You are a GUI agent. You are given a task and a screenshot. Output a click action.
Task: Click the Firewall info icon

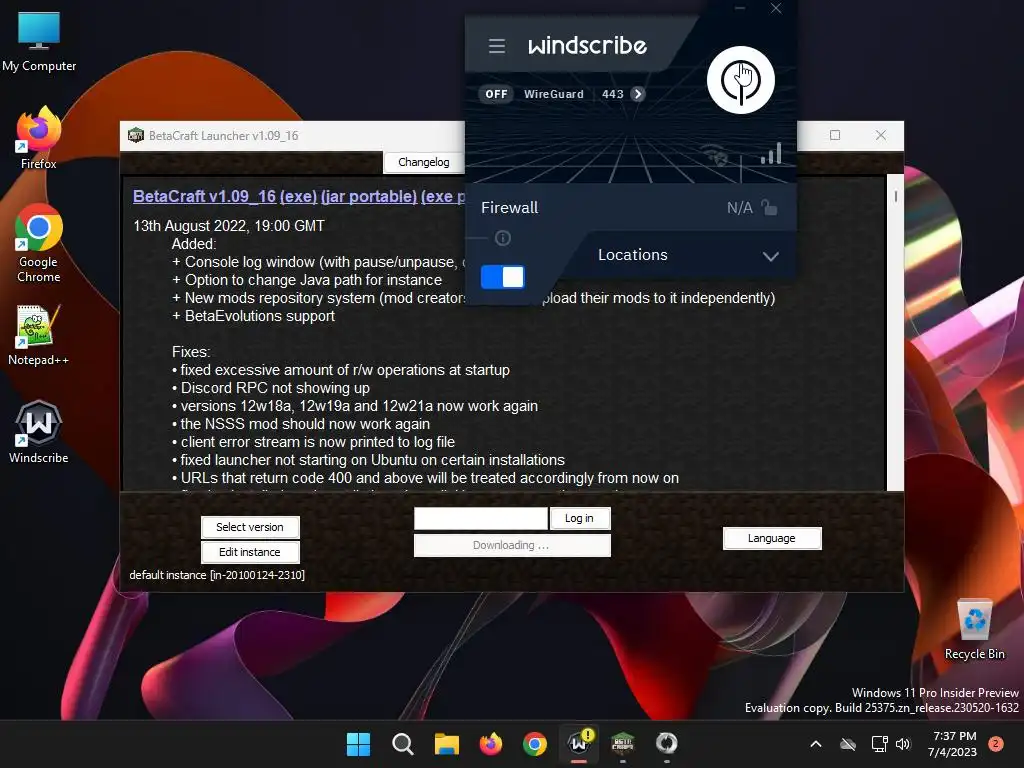click(503, 238)
